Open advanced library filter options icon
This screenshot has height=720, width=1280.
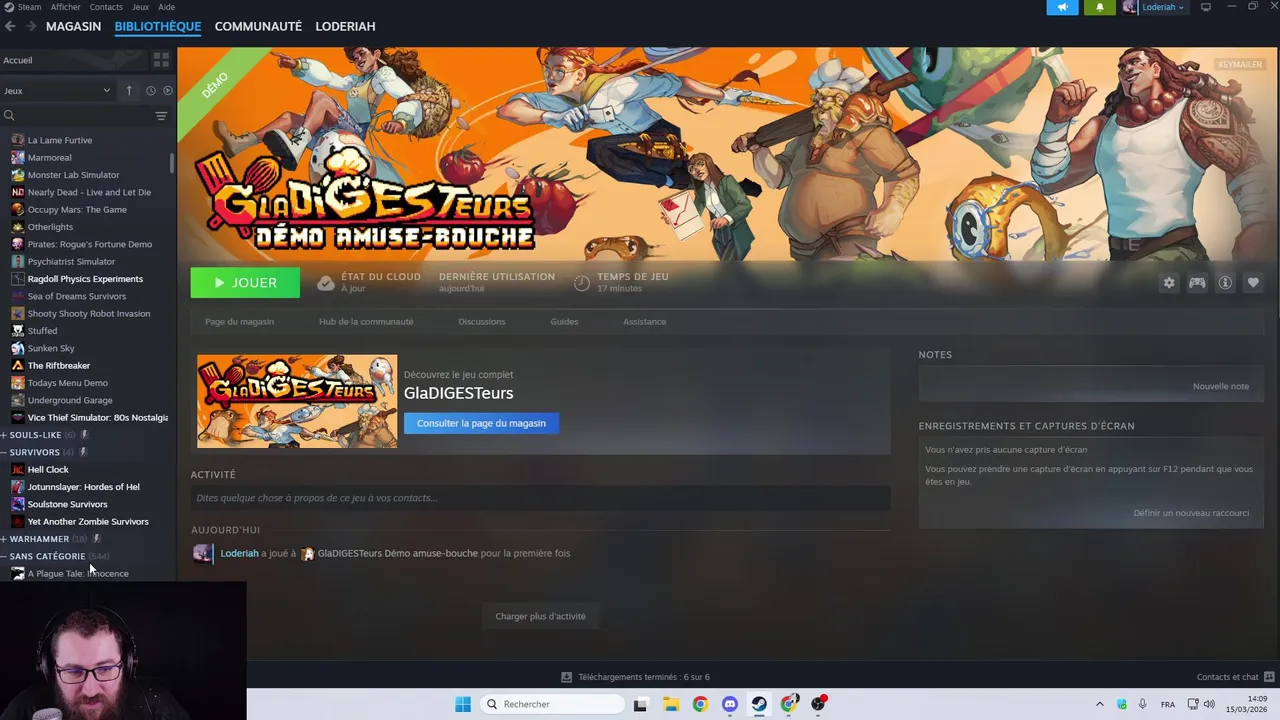click(161, 116)
